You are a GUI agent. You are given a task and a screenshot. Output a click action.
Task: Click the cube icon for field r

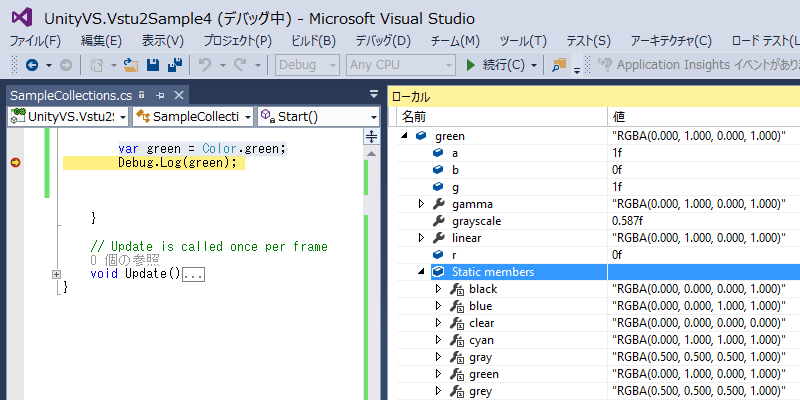click(x=438, y=255)
